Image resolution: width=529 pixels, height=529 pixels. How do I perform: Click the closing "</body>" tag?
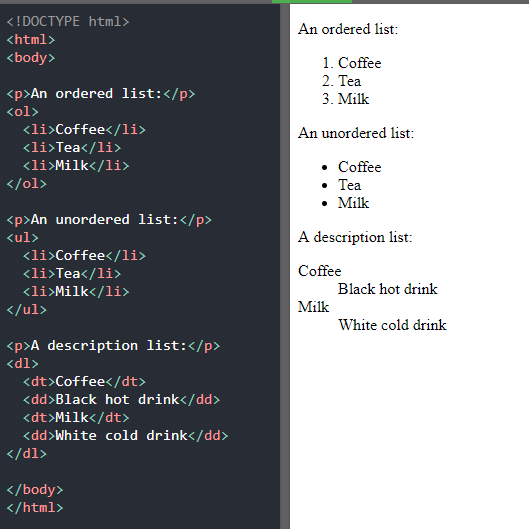[x=35, y=490]
